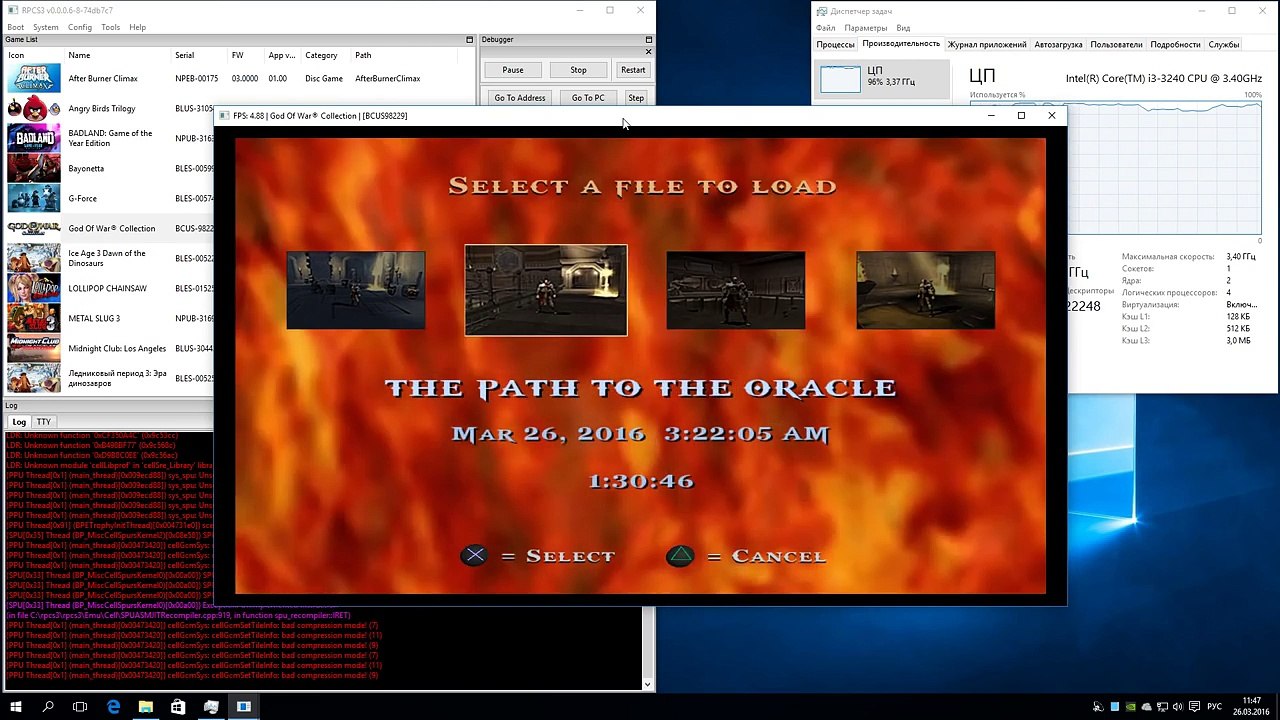Screen dimensions: 1280x720
Task: Open the Boot menu in RPCS3
Action: pyautogui.click(x=16, y=27)
